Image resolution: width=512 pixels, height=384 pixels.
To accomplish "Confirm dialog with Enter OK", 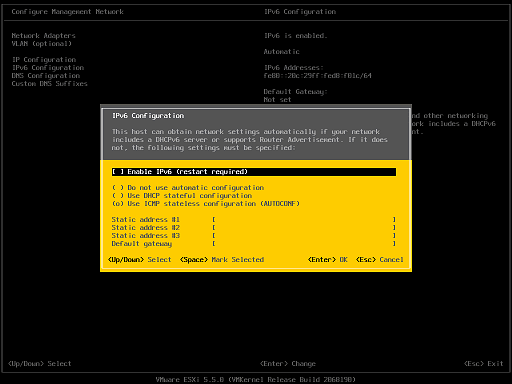I will click(x=328, y=260).
